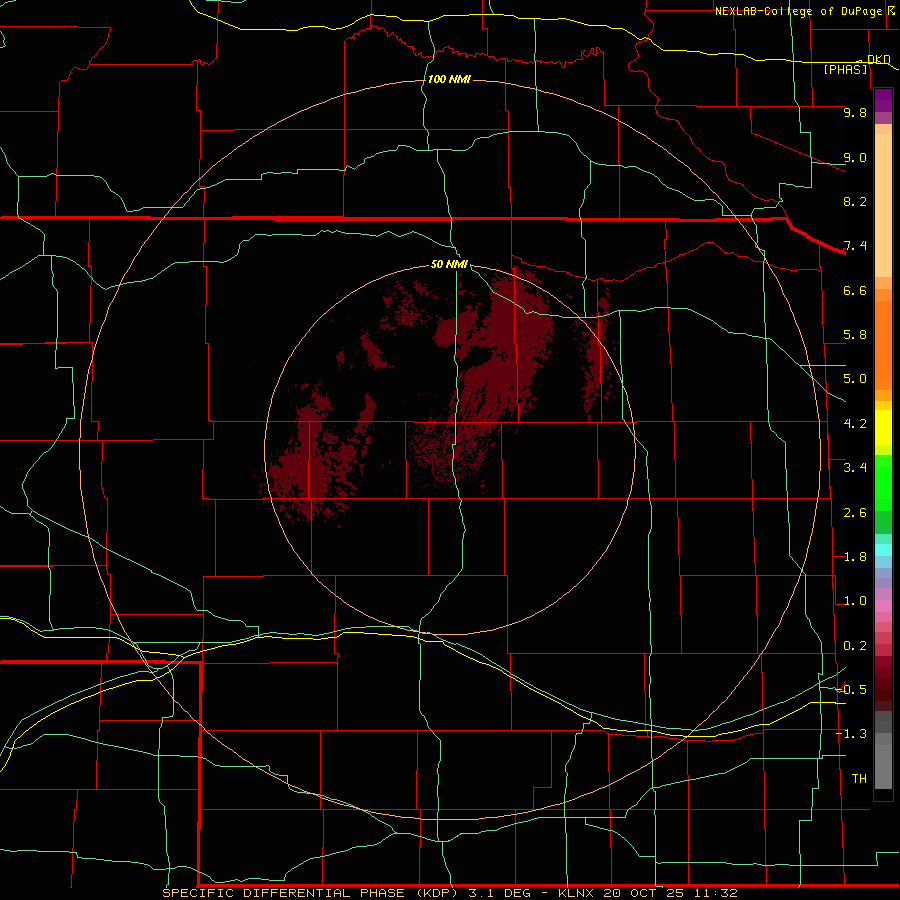The width and height of the screenshot is (900, 900).
Task: Click the 8.2 scale label
Action: pos(855,201)
